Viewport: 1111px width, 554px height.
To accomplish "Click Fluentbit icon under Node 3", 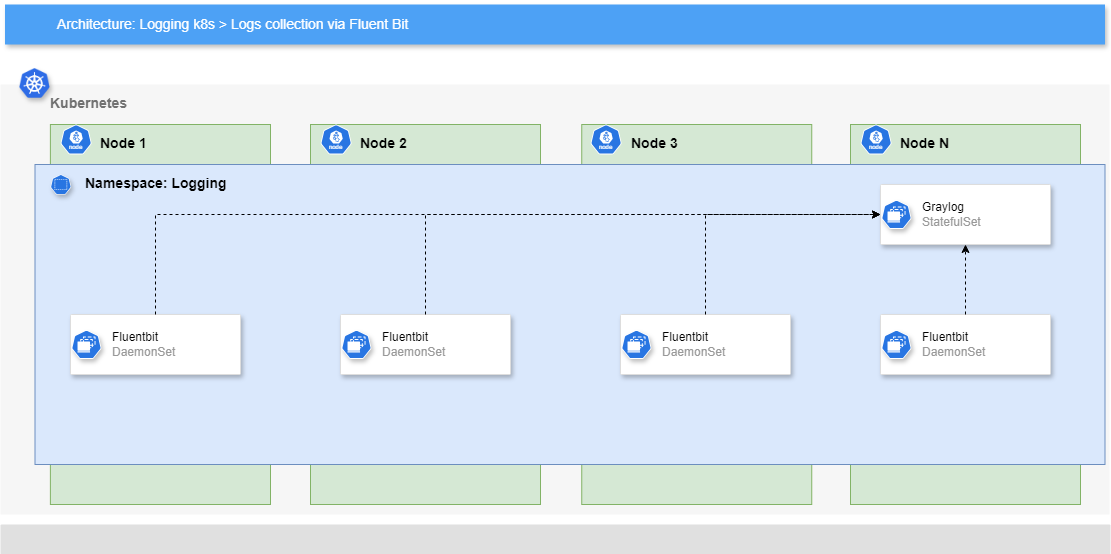I will point(637,345).
